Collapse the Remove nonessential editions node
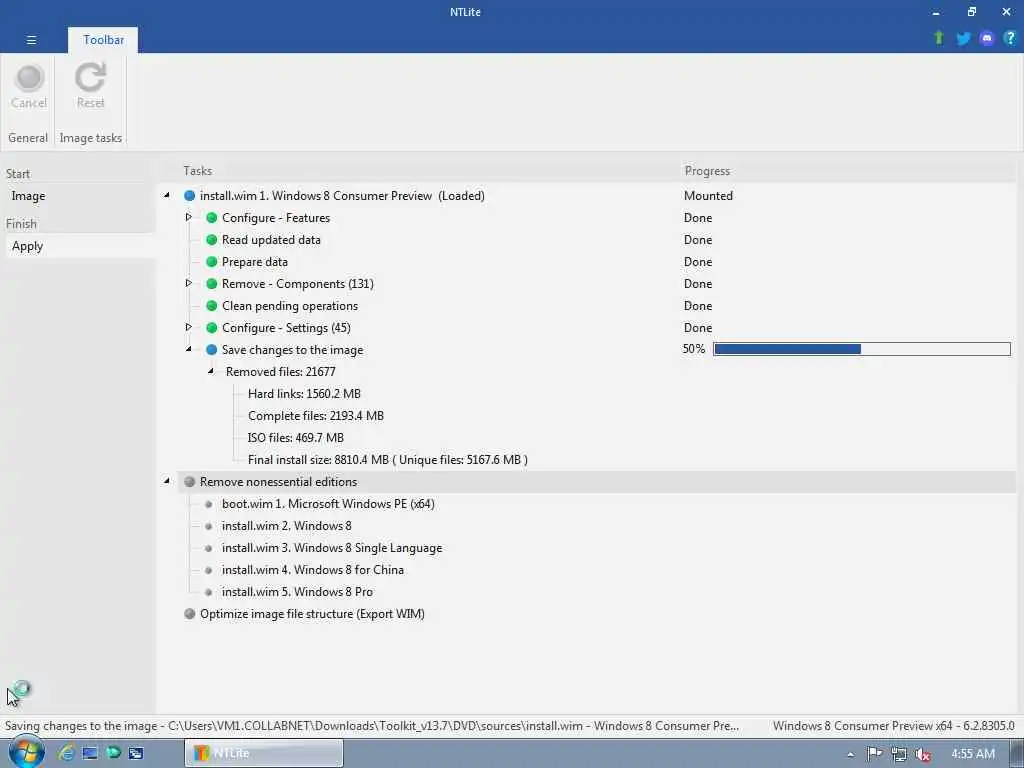This screenshot has width=1024, height=768. pos(167,481)
